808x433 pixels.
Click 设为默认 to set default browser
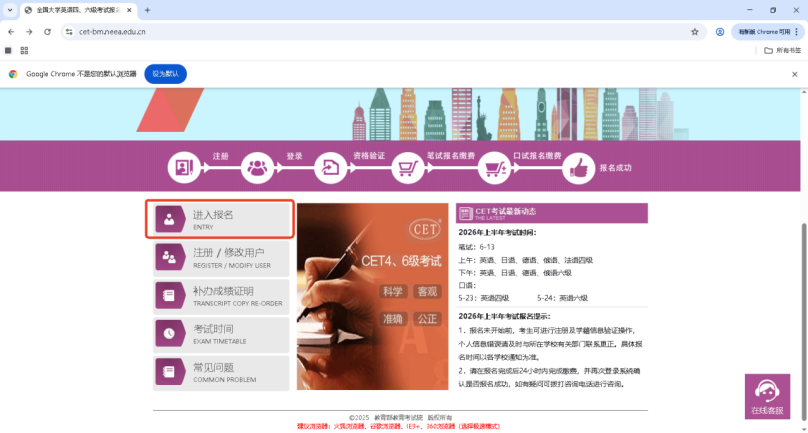[165, 74]
